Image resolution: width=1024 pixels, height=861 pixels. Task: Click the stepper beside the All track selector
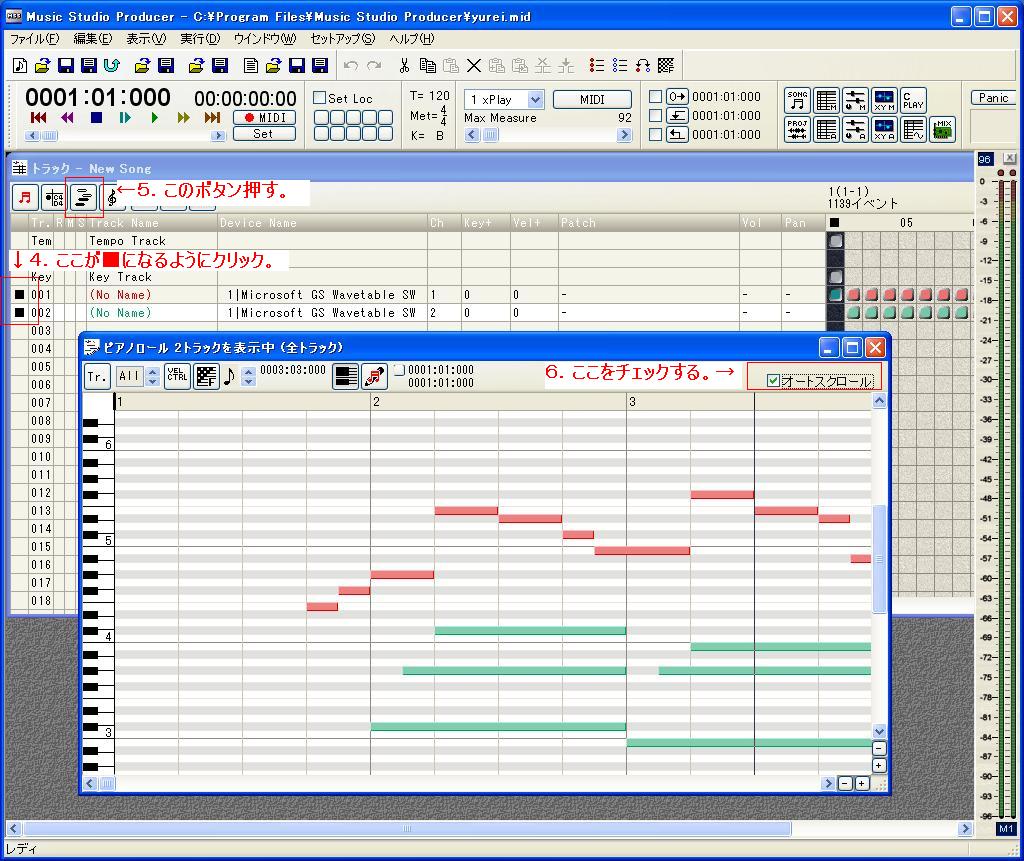(x=152, y=377)
